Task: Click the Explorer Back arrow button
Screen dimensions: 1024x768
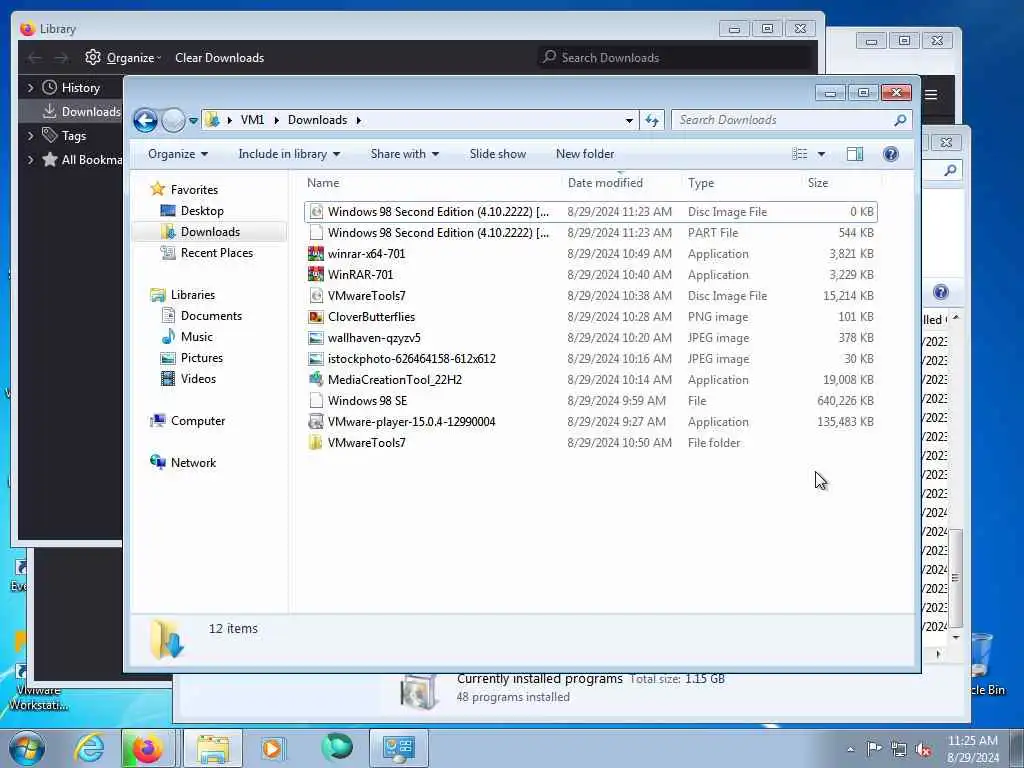Action: (x=145, y=120)
